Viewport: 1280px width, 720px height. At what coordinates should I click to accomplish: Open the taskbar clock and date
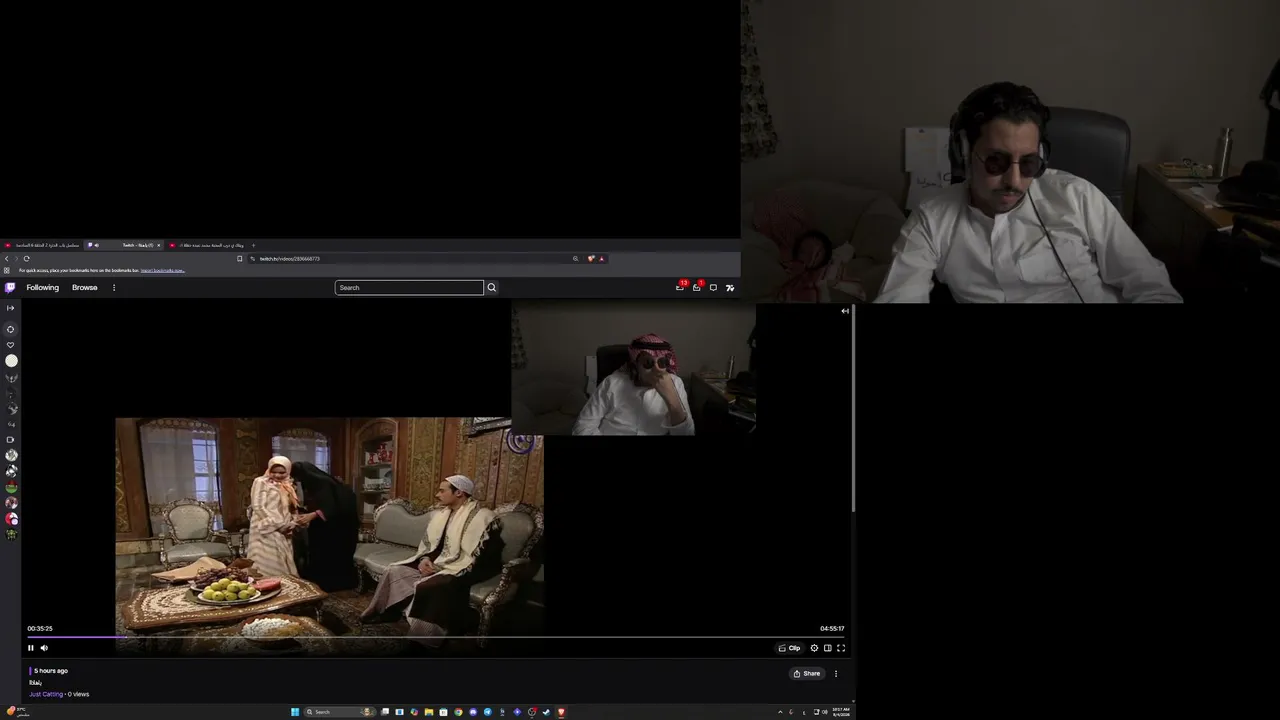841,712
